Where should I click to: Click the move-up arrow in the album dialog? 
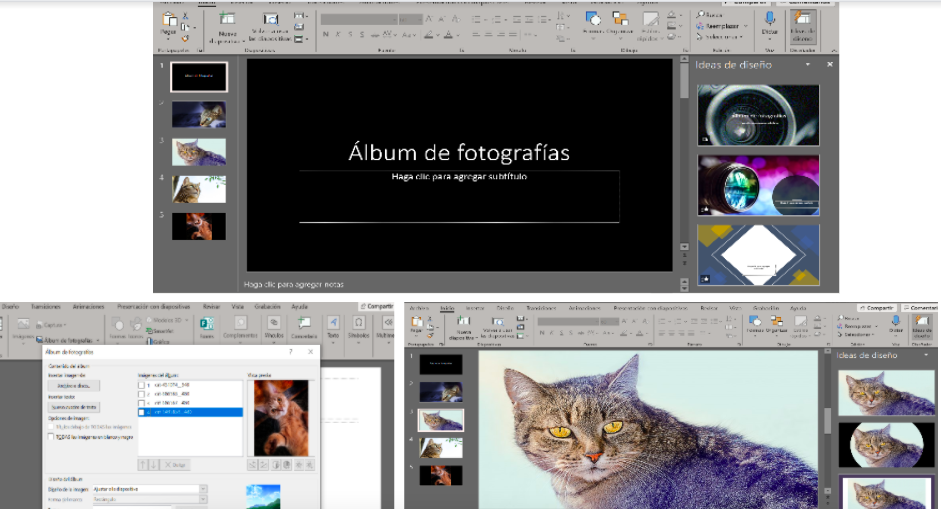coord(143,465)
